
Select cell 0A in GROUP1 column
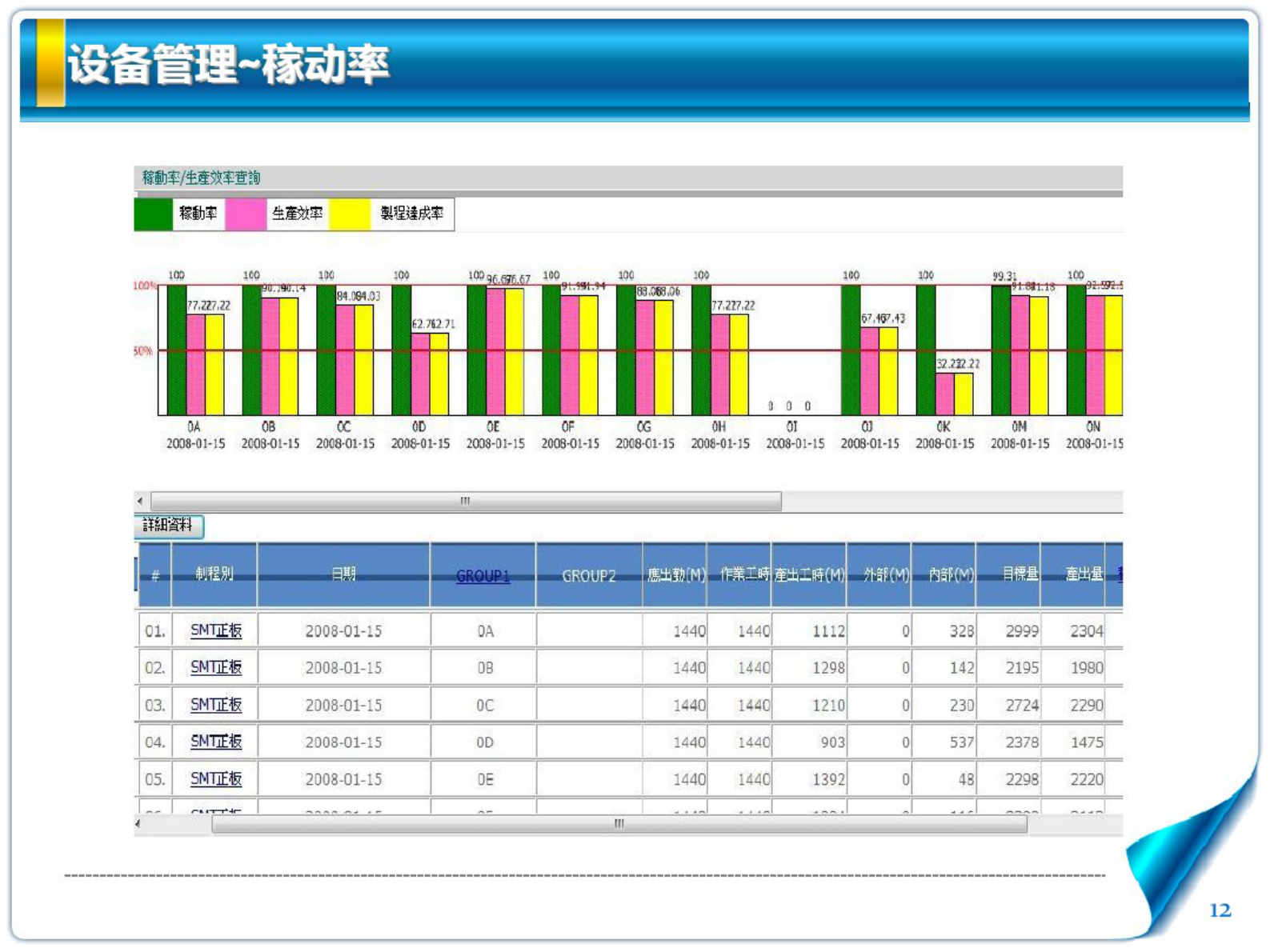[486, 631]
